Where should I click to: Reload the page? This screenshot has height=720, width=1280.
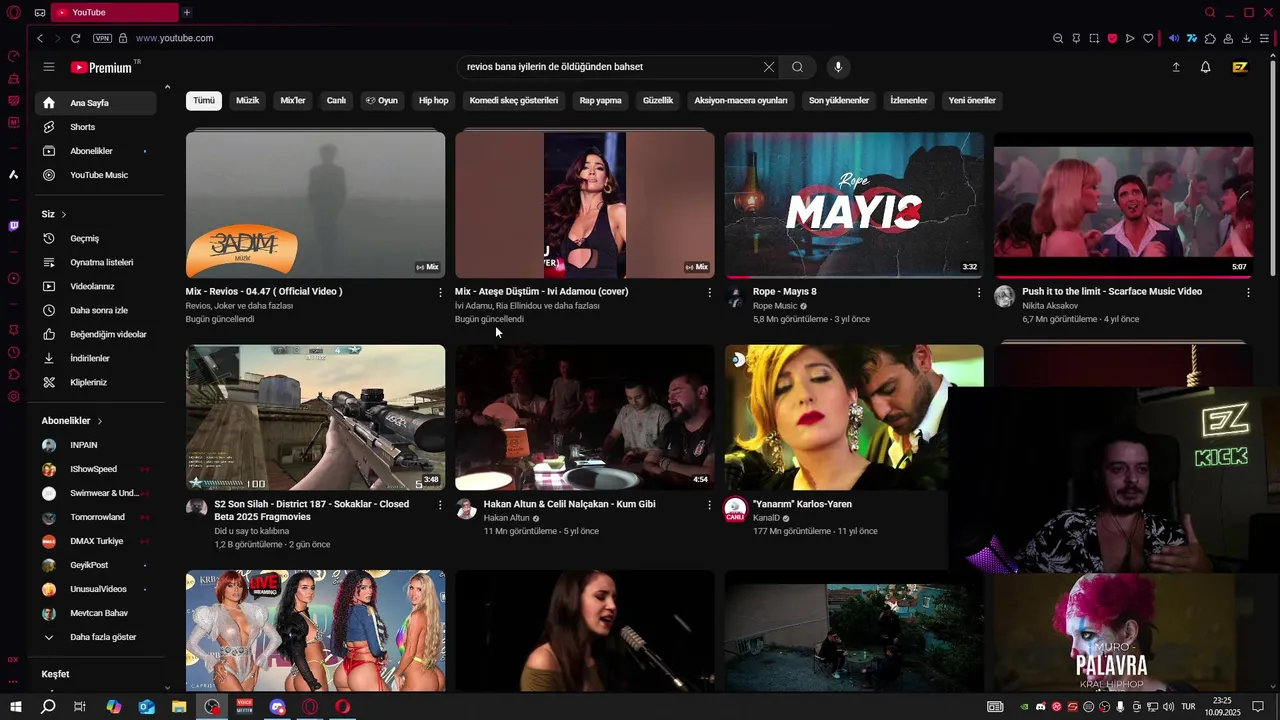tap(75, 38)
